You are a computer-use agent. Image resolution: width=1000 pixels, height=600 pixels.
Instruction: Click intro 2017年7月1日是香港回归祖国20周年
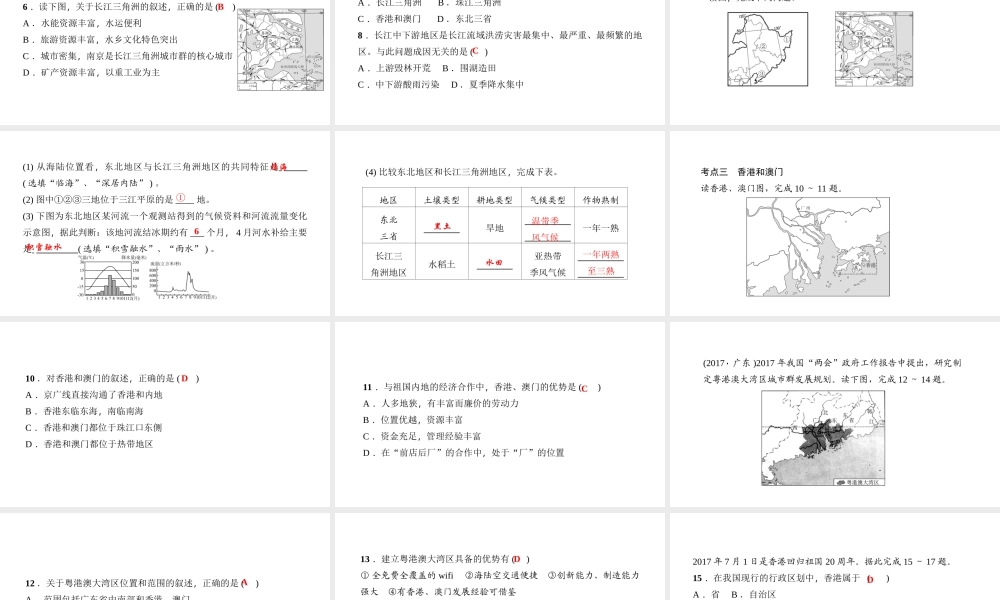(x=823, y=562)
